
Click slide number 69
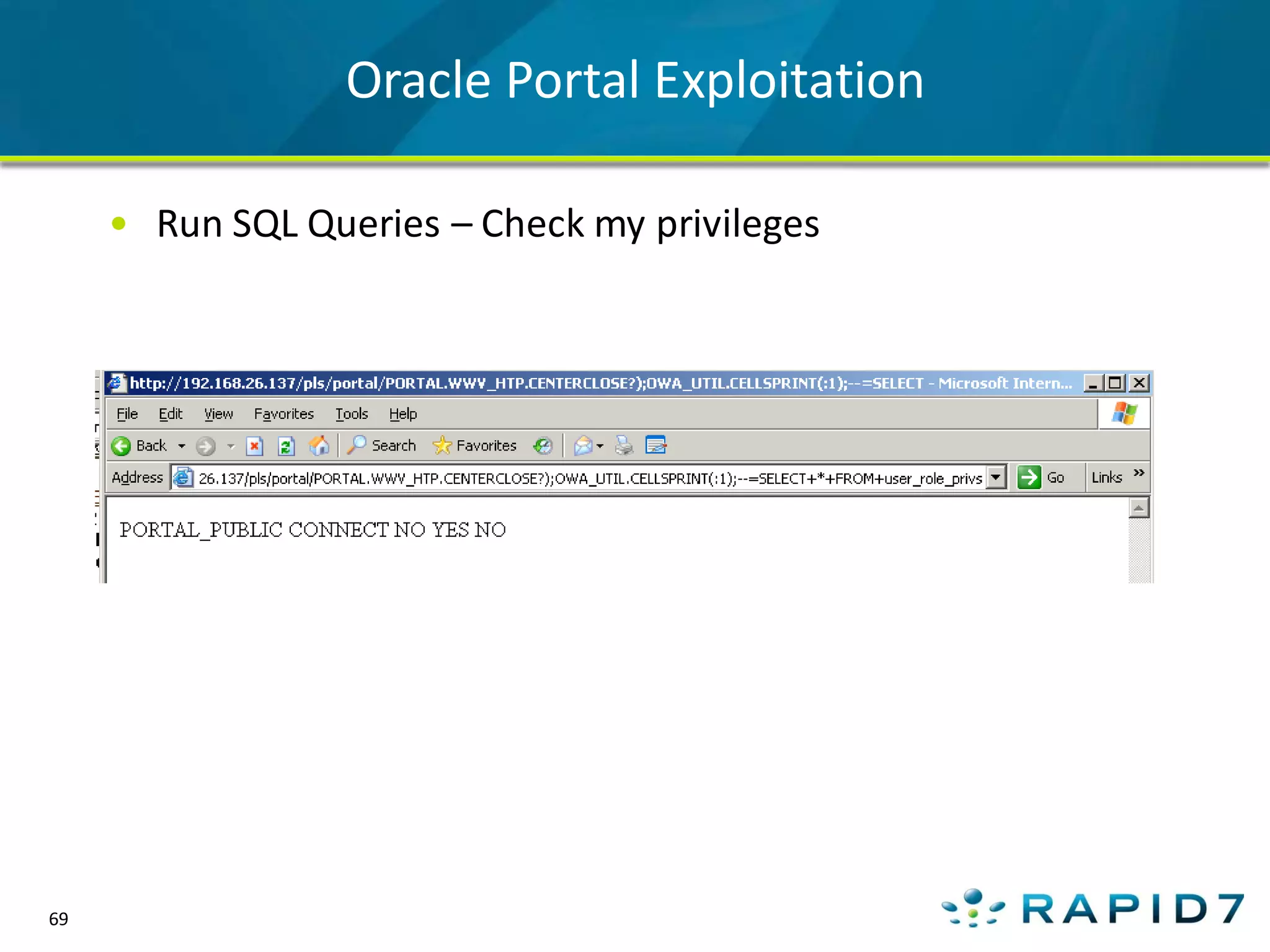(x=58, y=919)
